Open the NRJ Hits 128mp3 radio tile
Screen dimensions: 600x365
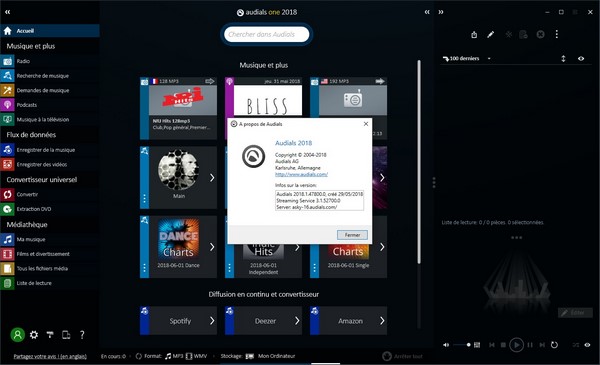pos(179,108)
